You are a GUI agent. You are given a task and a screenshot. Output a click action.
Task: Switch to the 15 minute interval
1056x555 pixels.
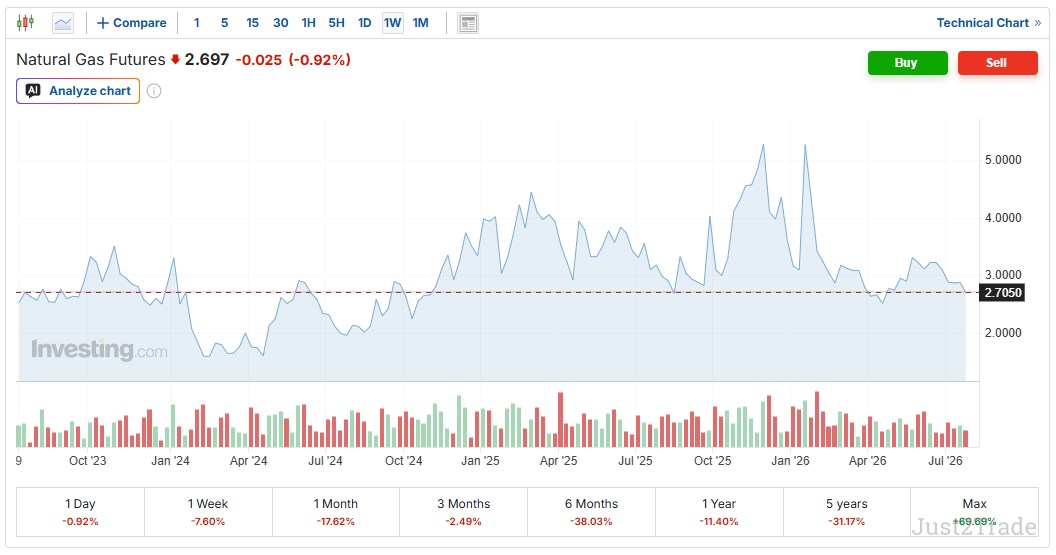pyautogui.click(x=253, y=23)
